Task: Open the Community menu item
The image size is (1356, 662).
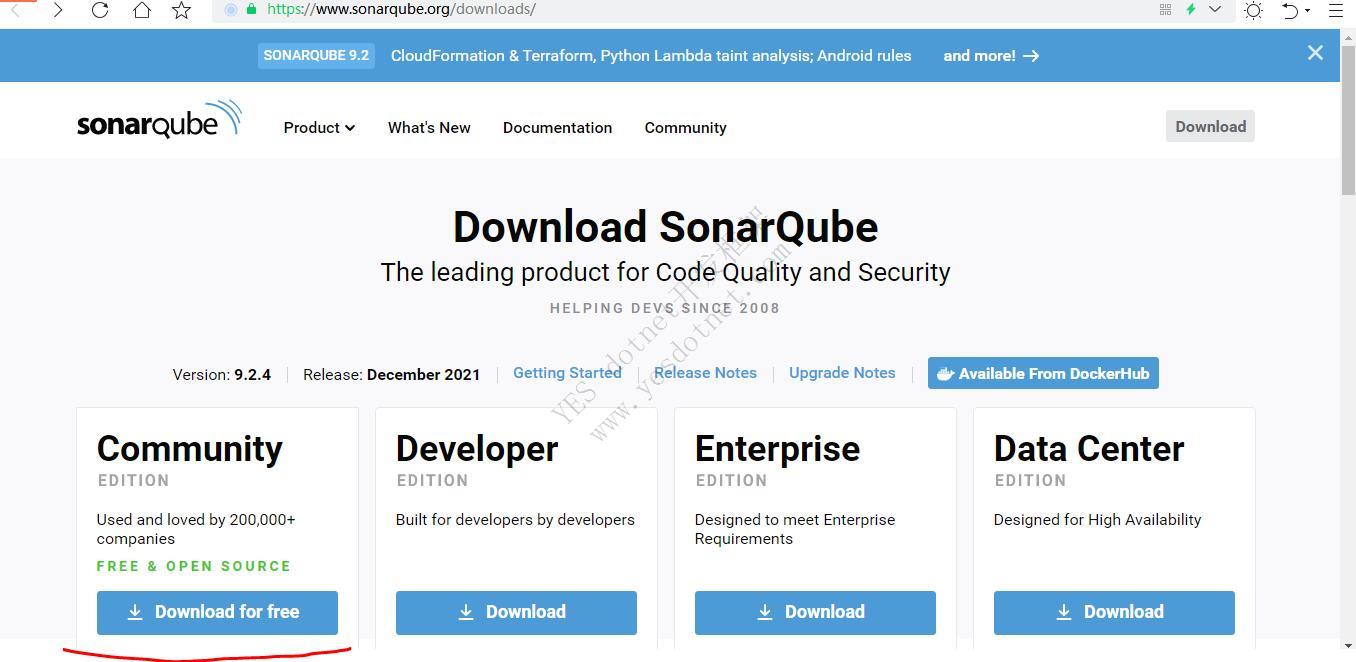Action: click(x=685, y=128)
